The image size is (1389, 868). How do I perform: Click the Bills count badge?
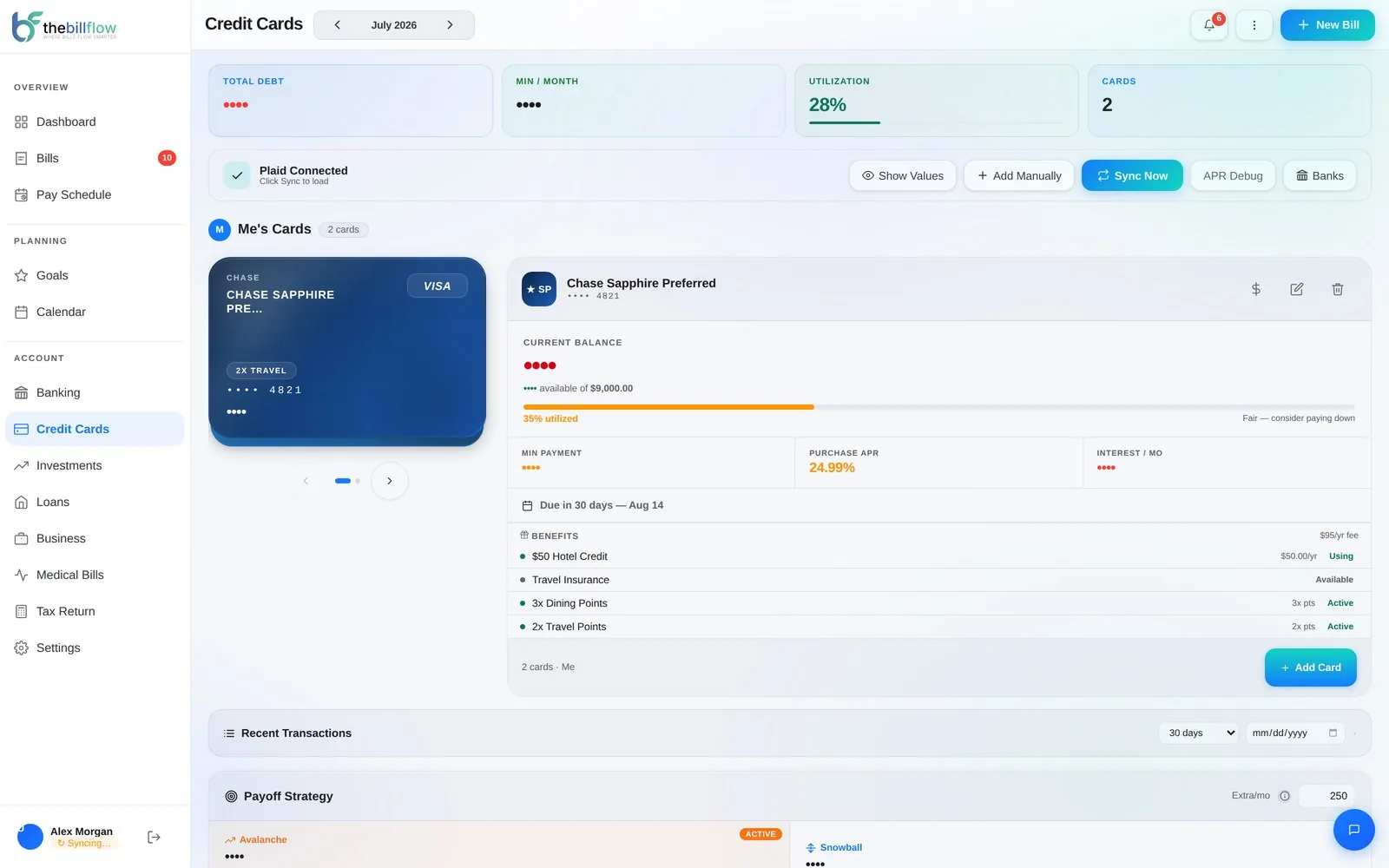[167, 158]
